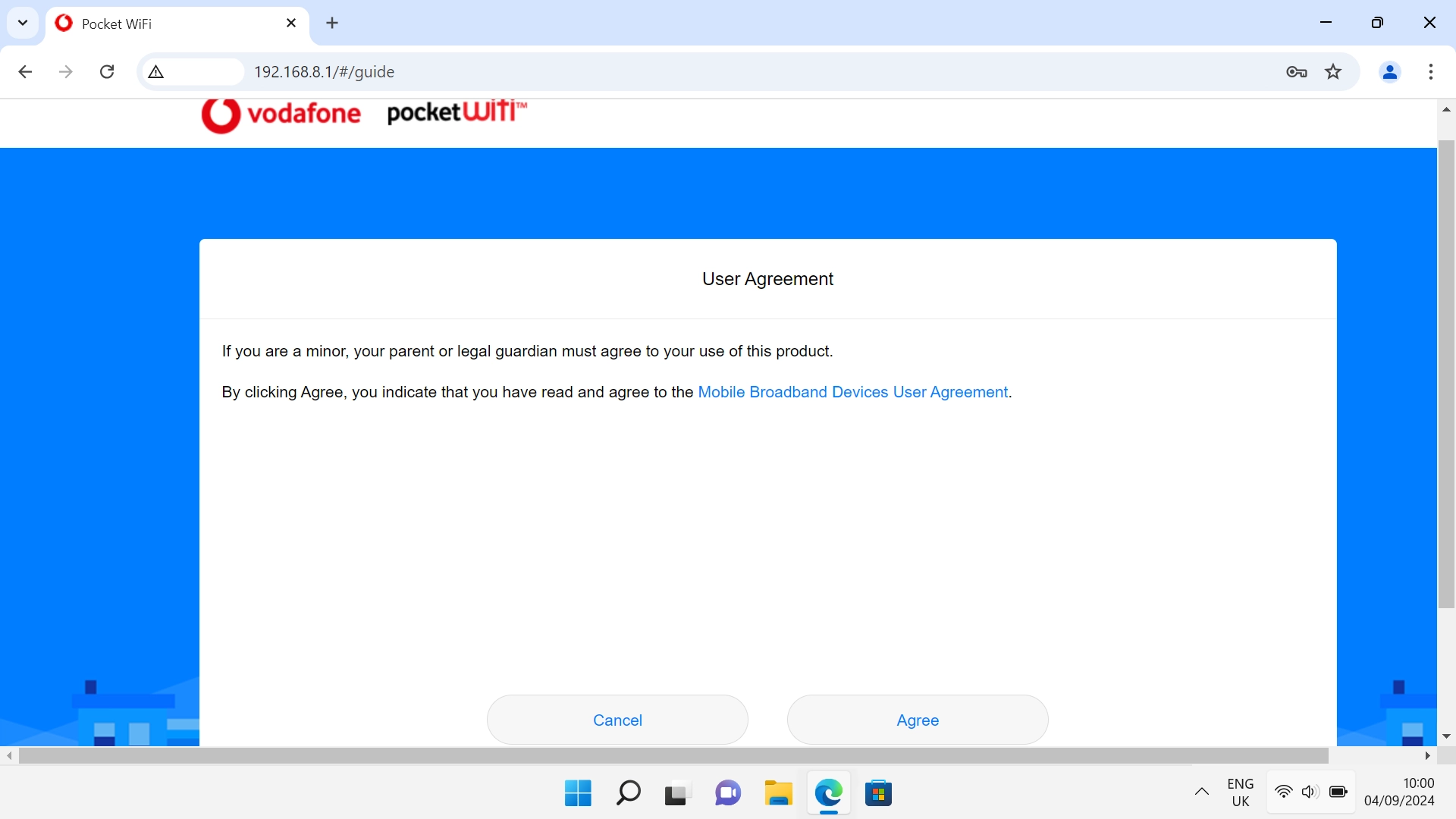Click the address bar URL field
Image resolution: width=1456 pixels, height=819 pixels.
682,72
